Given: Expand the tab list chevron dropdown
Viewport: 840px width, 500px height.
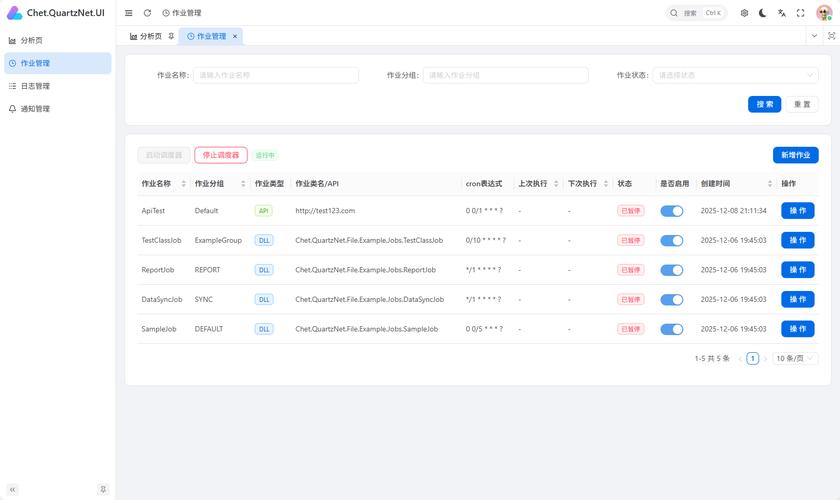Looking at the screenshot, I should (814, 36).
